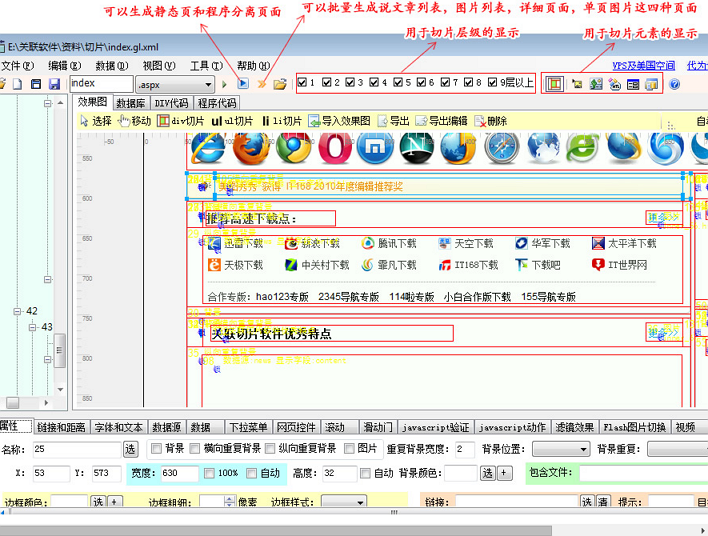This screenshot has height=536, width=708.
Task: Click 导入效果图 import button
Action: coord(339,121)
